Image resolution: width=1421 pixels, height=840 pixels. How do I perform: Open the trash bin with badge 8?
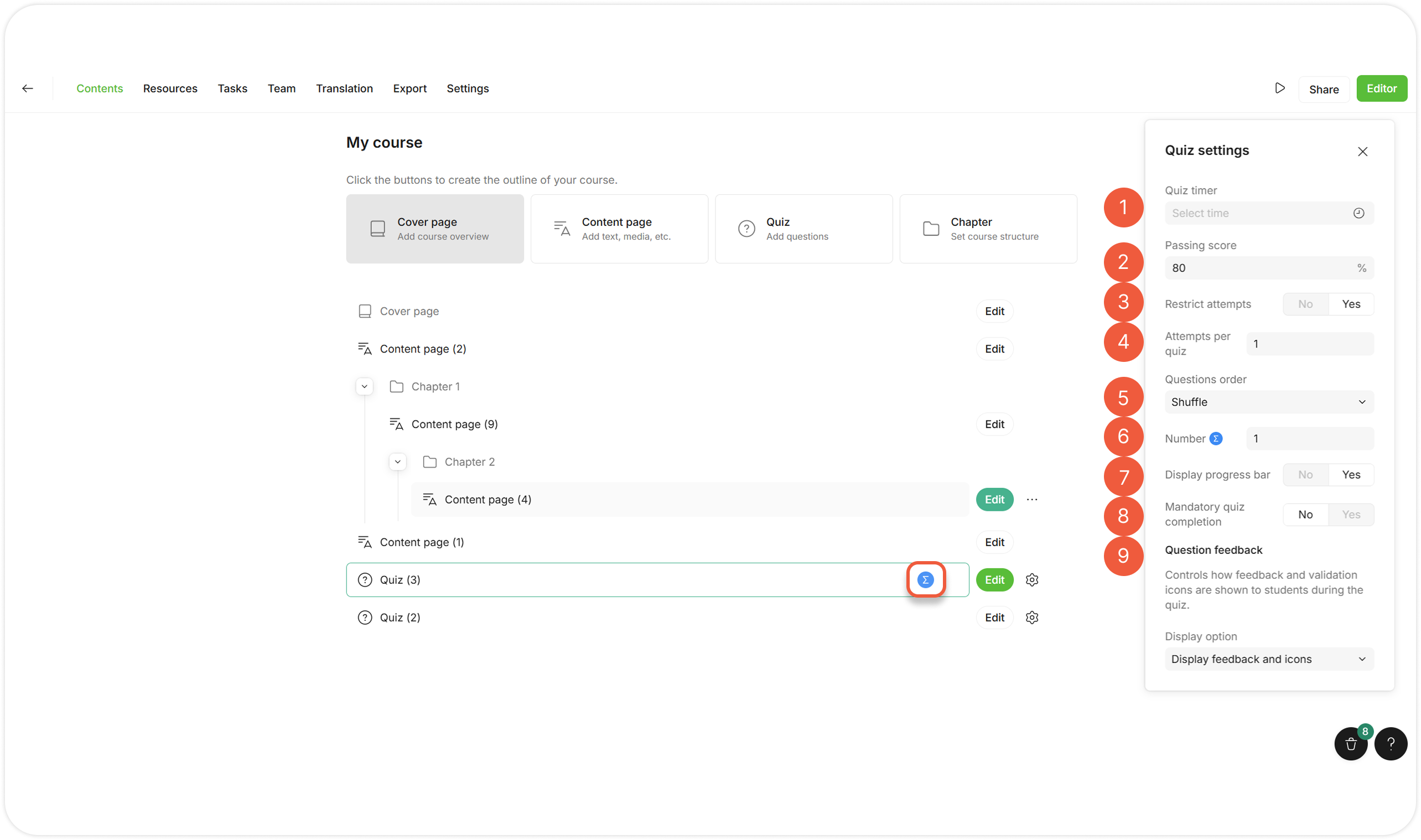click(1351, 744)
